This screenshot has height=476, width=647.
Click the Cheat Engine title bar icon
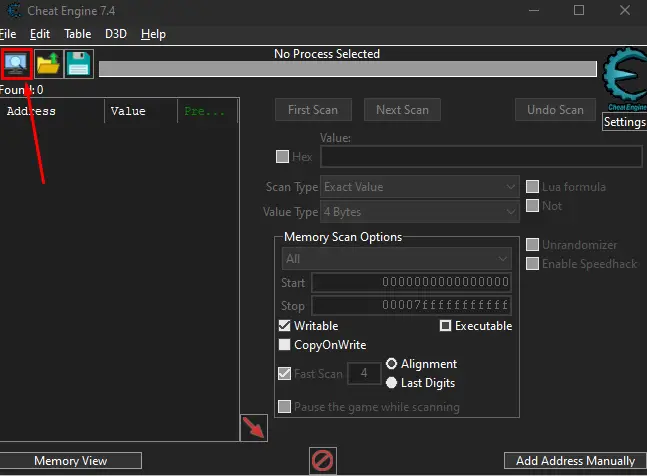[14, 10]
